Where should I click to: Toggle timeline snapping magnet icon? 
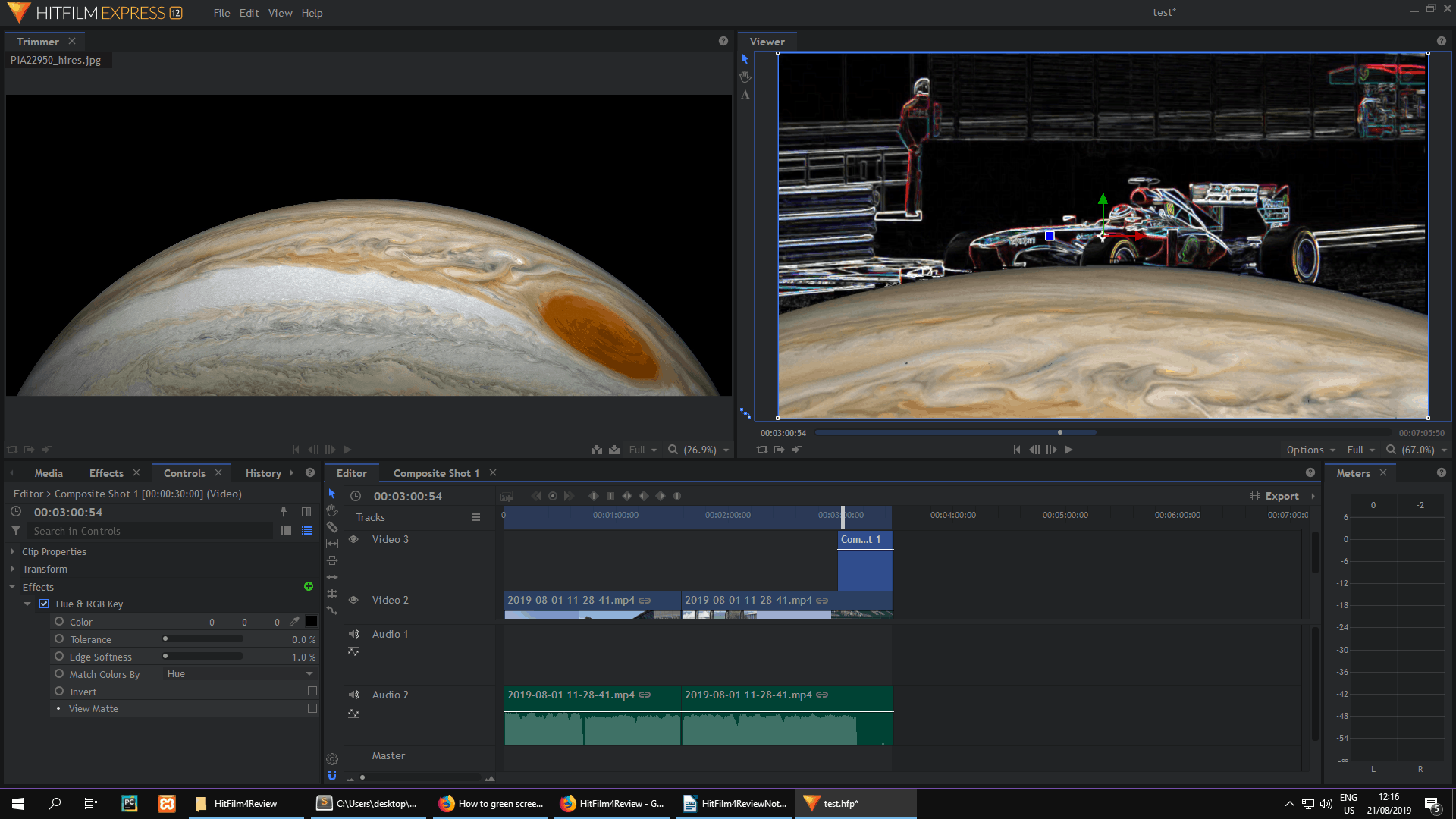[x=332, y=776]
